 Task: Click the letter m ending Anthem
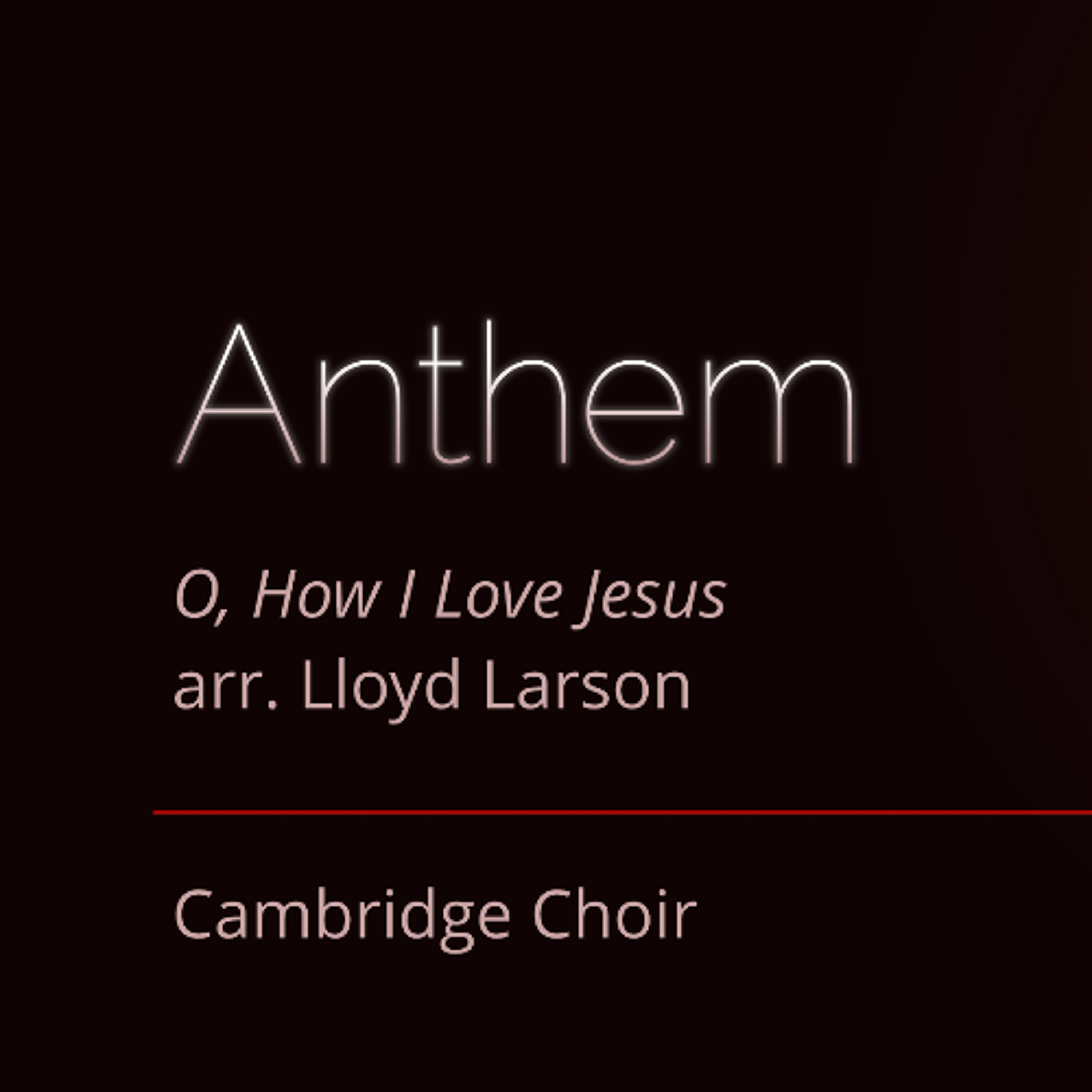click(780, 411)
